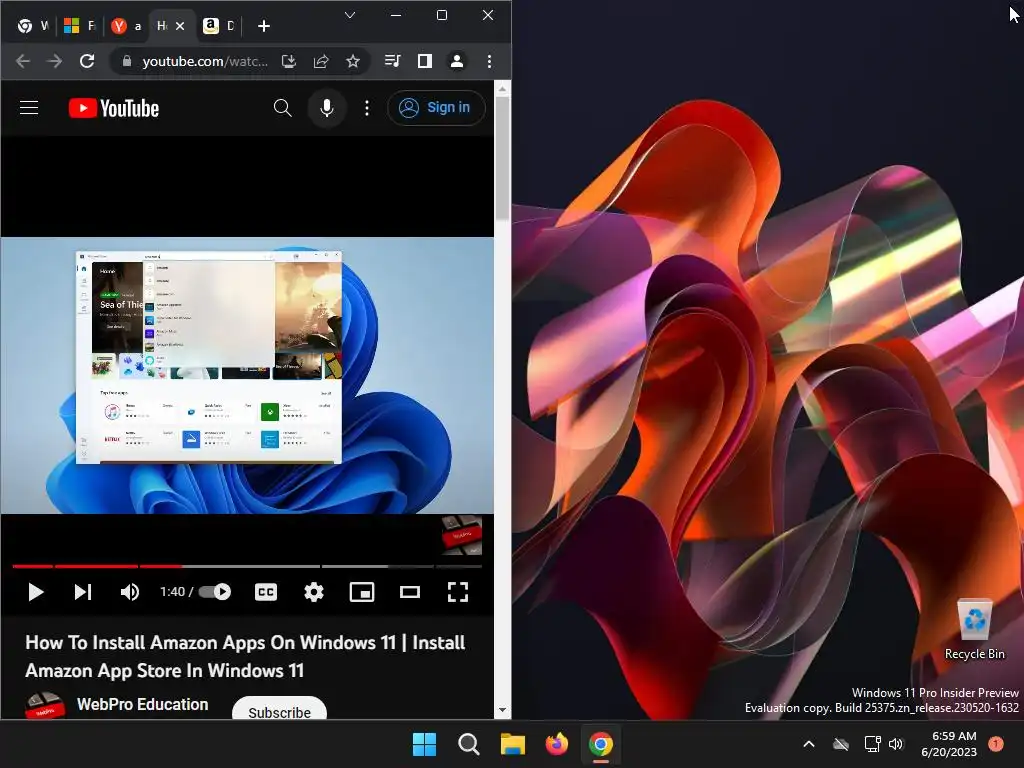Share this page from address bar
This screenshot has width=1024, height=768.
321,61
